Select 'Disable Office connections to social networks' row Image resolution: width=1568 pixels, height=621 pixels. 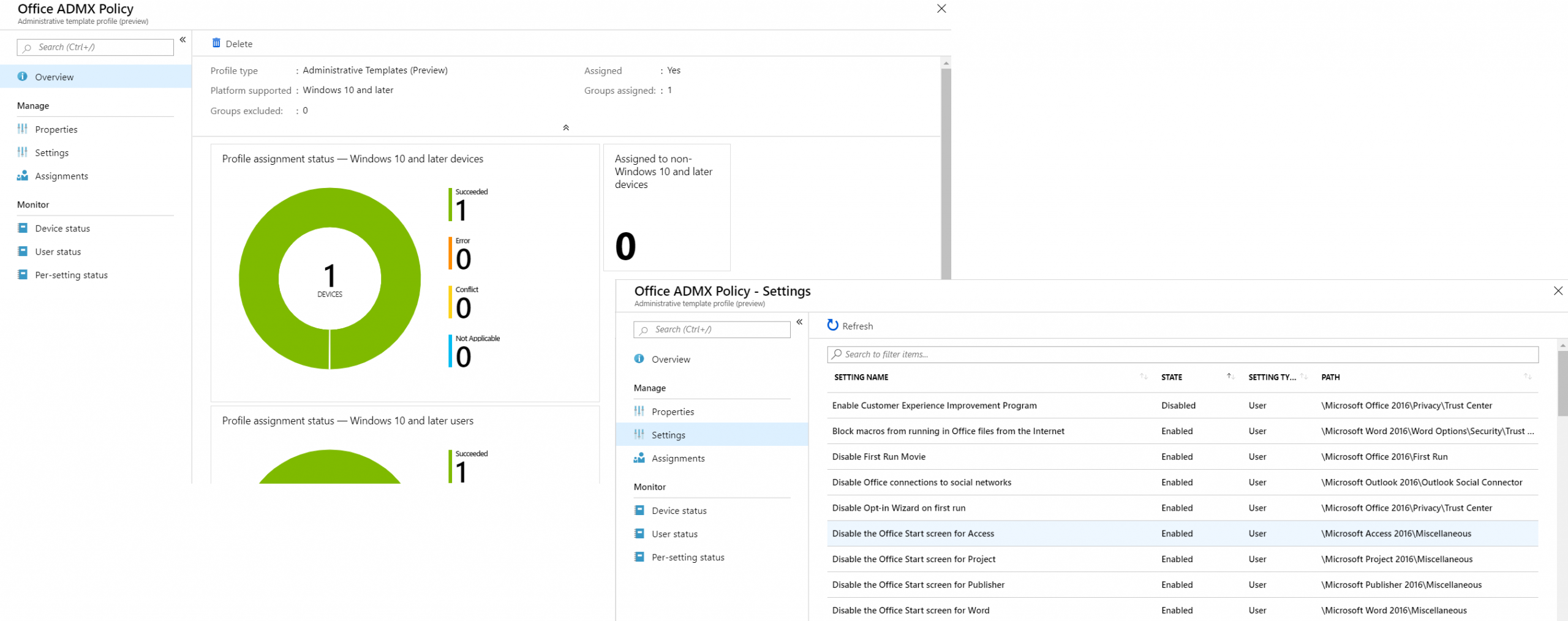pyautogui.click(x=1183, y=483)
